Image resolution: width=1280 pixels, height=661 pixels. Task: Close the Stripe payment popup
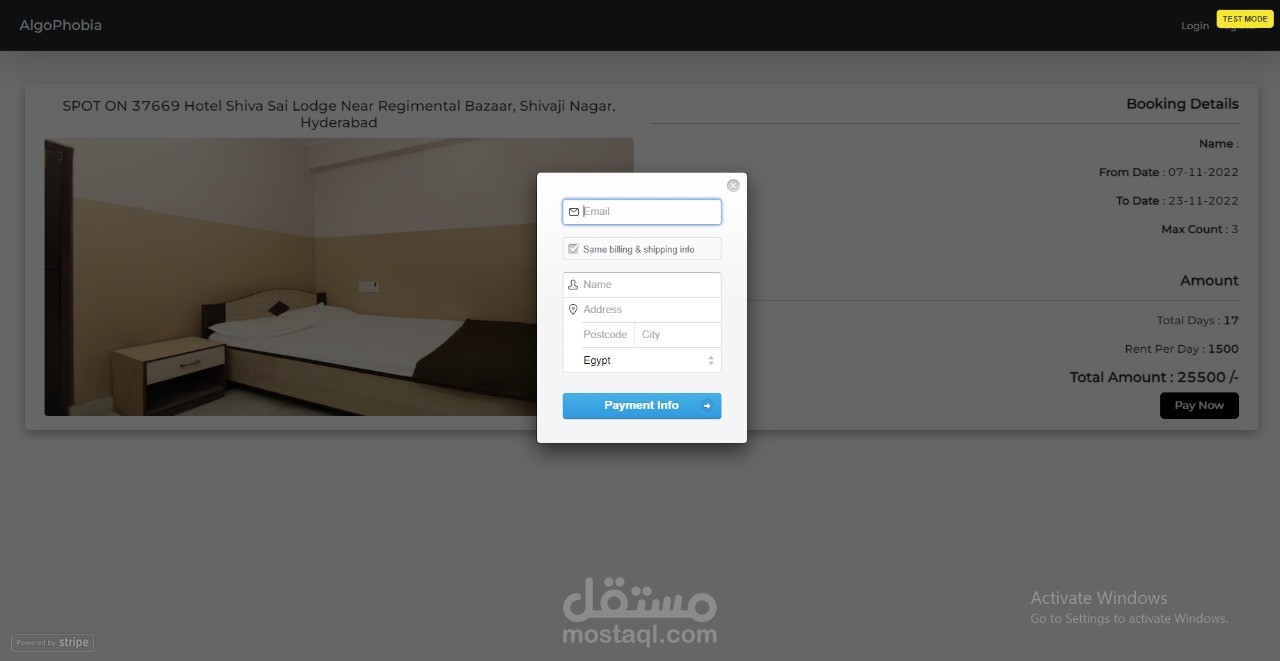point(733,186)
